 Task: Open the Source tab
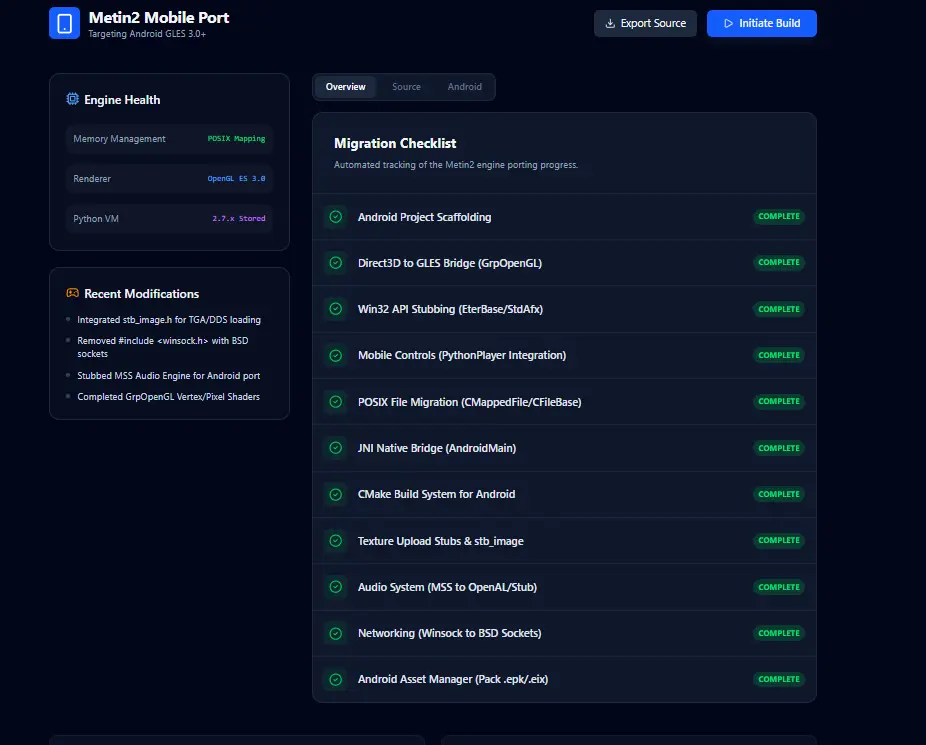406,87
